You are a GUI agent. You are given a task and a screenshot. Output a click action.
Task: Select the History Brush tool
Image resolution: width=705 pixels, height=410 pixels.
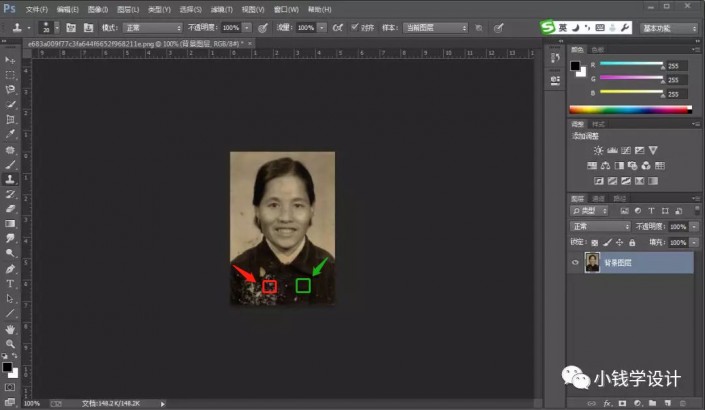pyautogui.click(x=10, y=194)
